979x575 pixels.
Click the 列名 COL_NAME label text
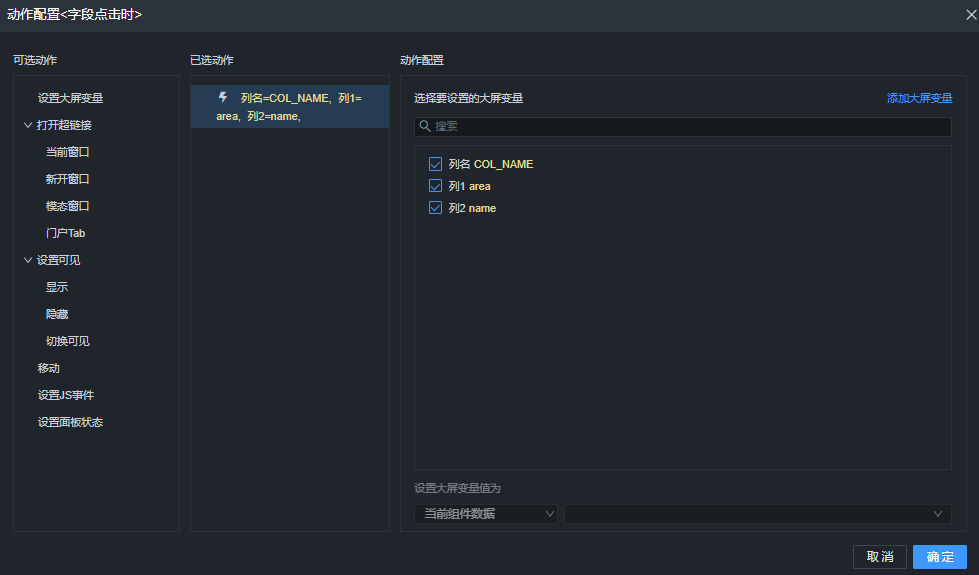[491, 164]
